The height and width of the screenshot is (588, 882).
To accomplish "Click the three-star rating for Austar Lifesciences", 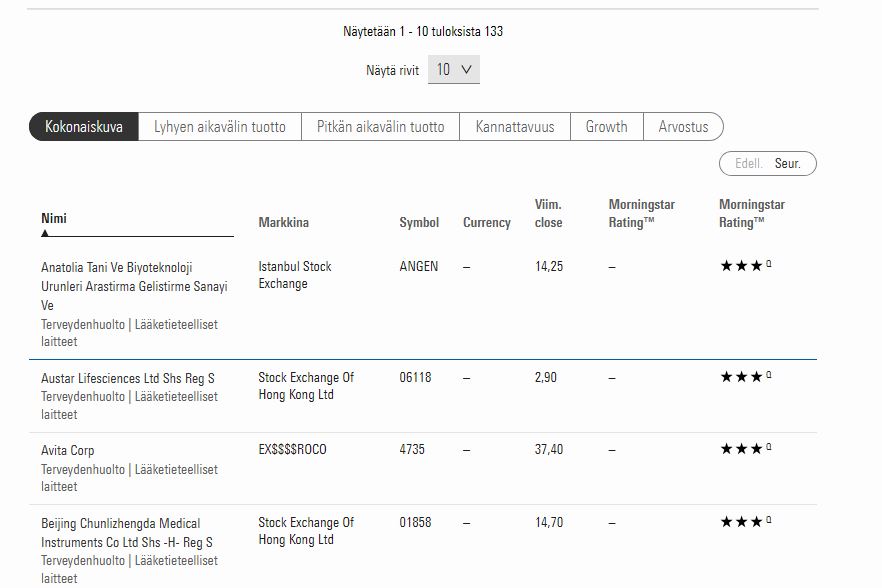I will click(x=745, y=376).
